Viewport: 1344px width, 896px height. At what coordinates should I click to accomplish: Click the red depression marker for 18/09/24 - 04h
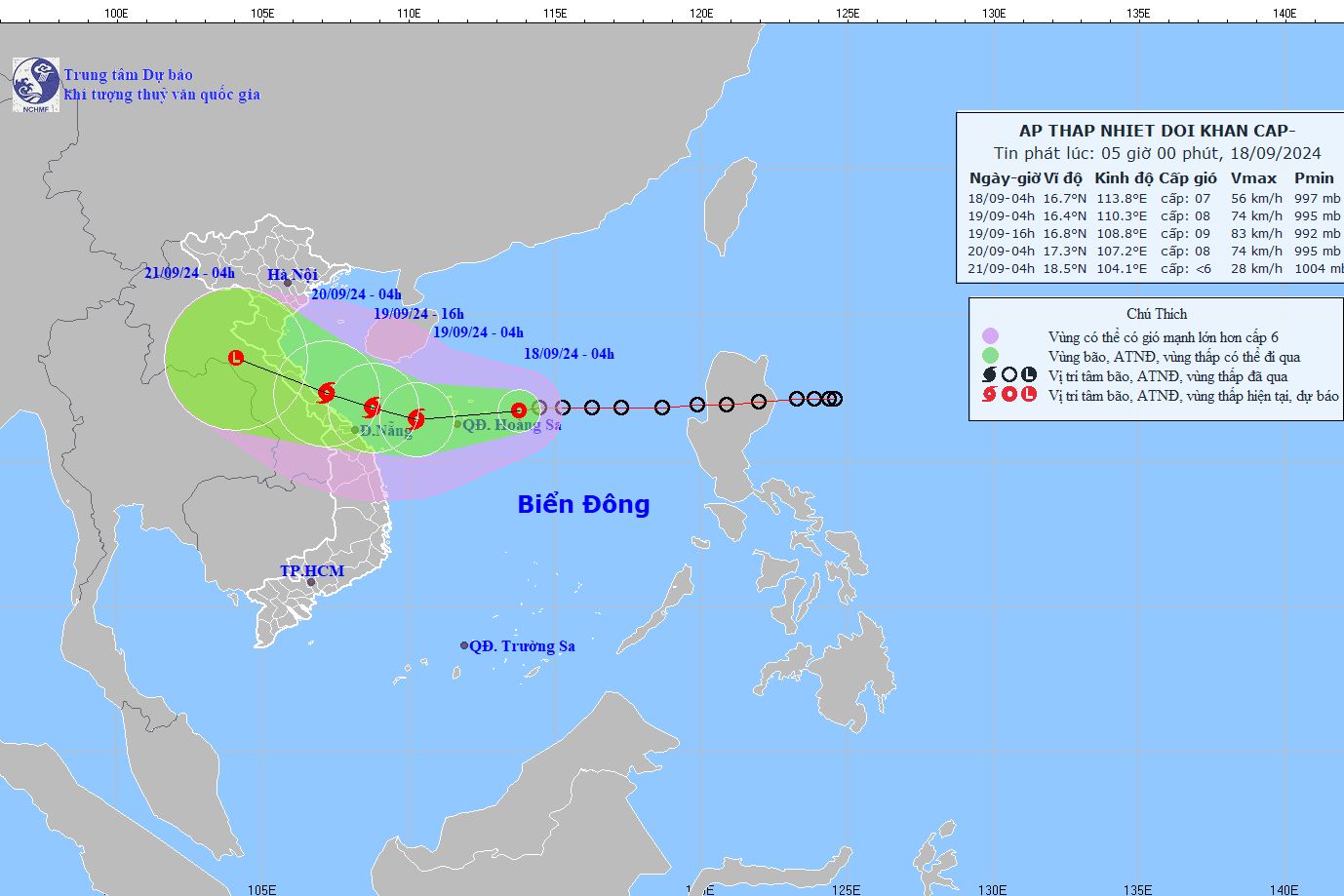tap(519, 410)
